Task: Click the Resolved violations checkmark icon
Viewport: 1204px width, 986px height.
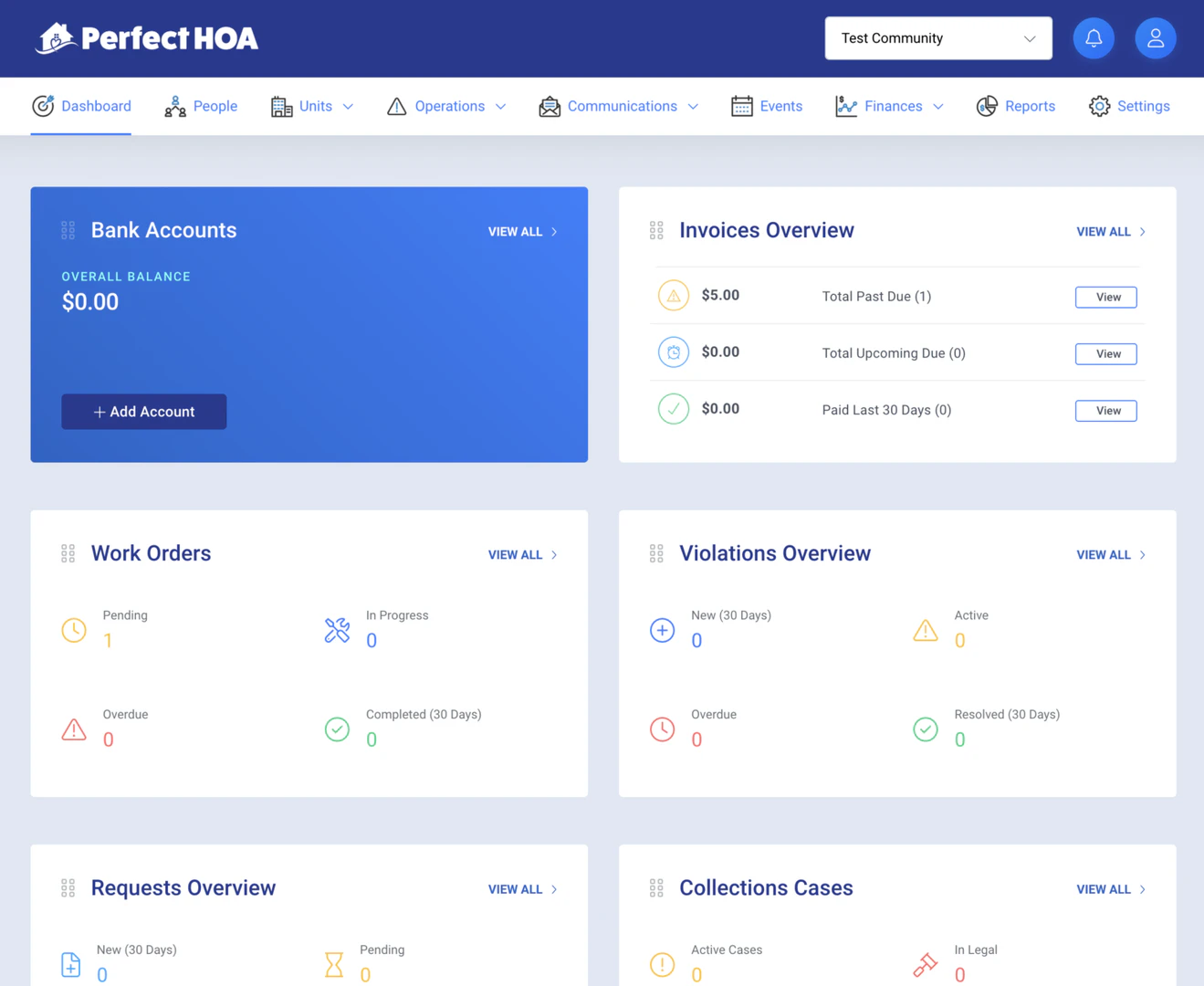Action: coord(925,729)
